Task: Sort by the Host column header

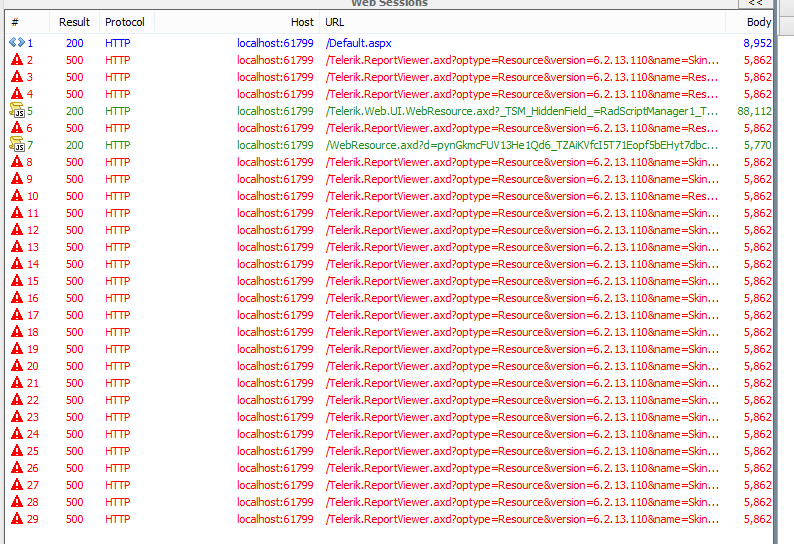Action: click(237, 22)
